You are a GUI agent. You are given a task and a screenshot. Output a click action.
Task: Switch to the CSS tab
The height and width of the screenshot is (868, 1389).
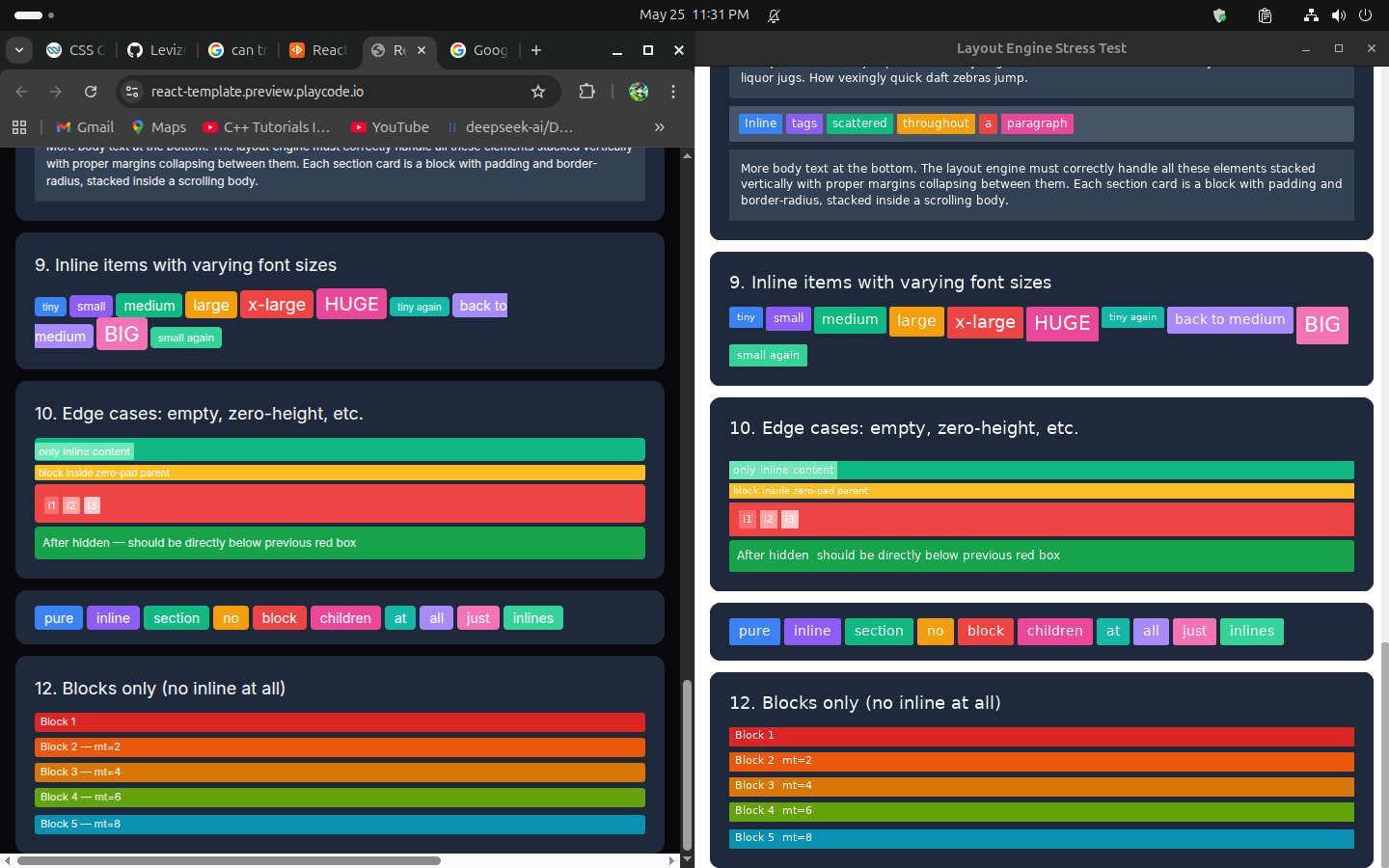(x=76, y=50)
